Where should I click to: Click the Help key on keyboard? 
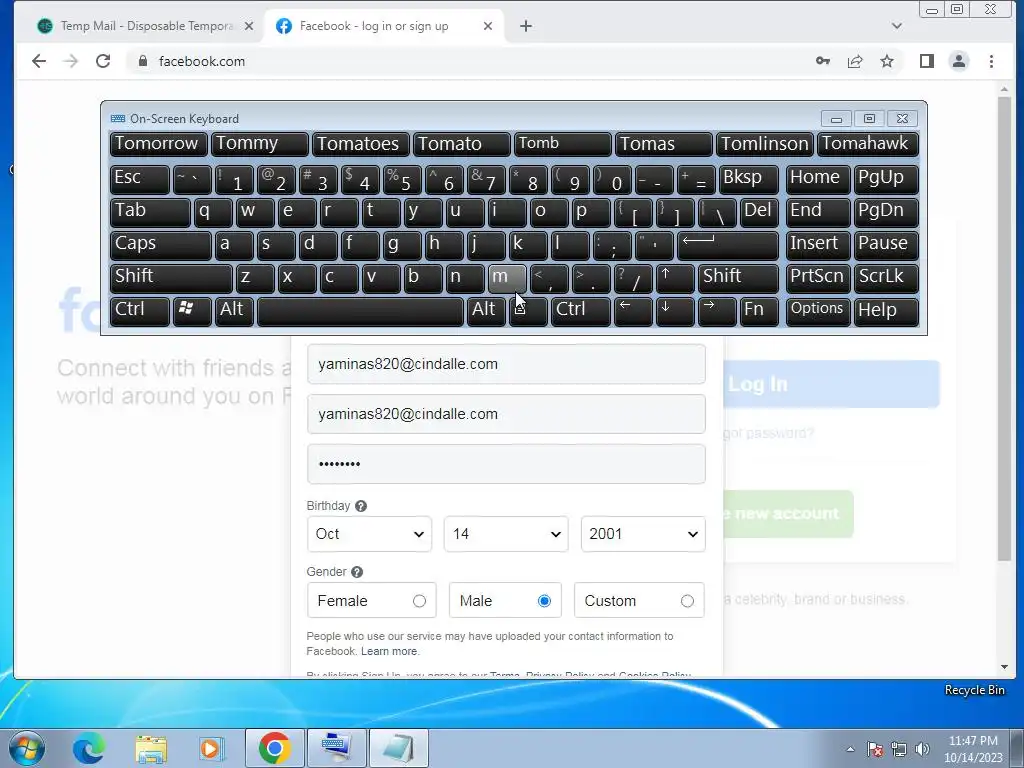point(886,311)
